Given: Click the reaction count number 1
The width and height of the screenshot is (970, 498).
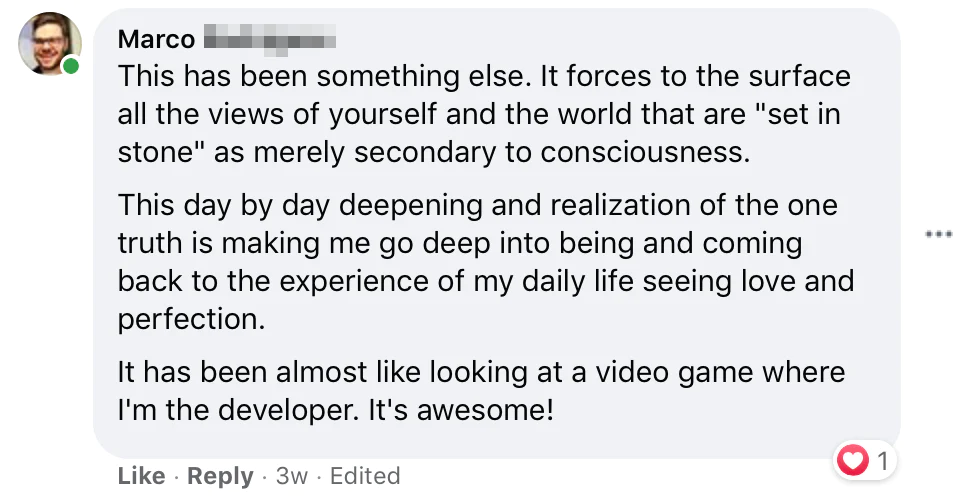Looking at the screenshot, I should coord(883,461).
